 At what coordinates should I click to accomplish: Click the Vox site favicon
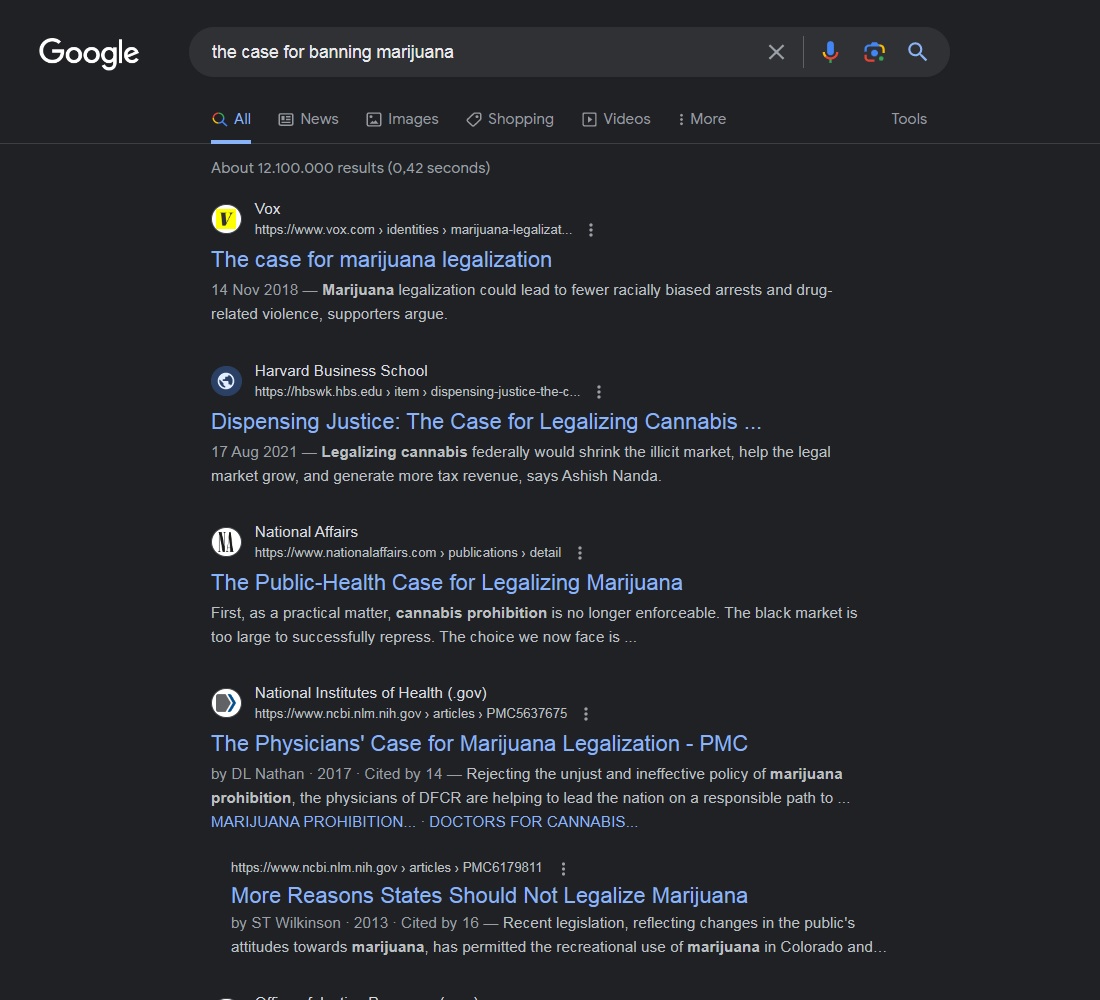227,219
